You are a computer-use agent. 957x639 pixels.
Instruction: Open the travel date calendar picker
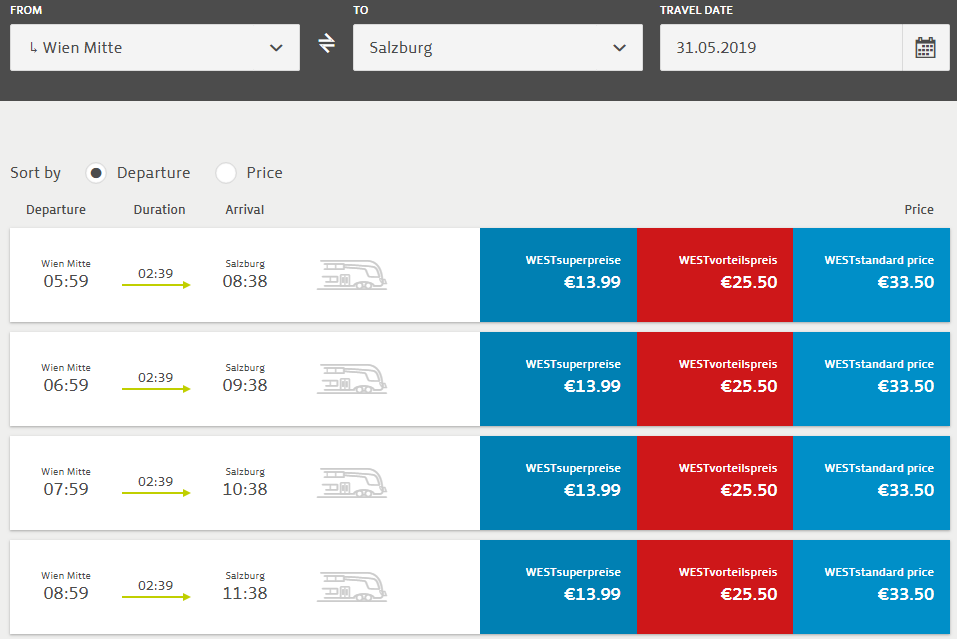coord(925,48)
